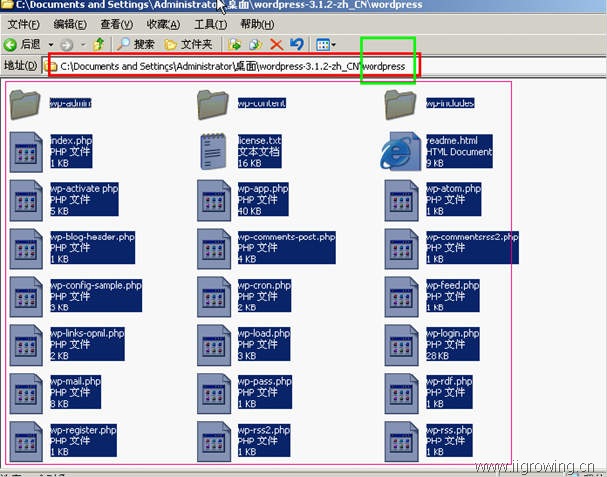Open the File menu
This screenshot has width=607, height=477.
point(24,24)
